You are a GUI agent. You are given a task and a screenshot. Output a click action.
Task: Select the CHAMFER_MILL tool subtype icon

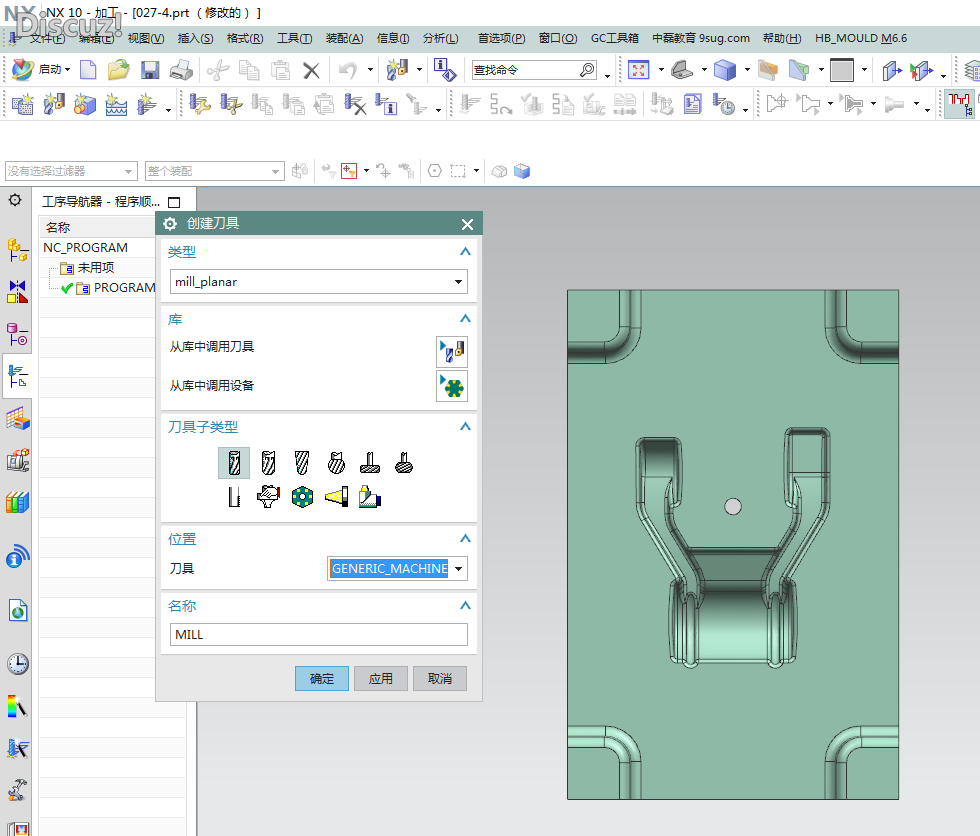(268, 463)
